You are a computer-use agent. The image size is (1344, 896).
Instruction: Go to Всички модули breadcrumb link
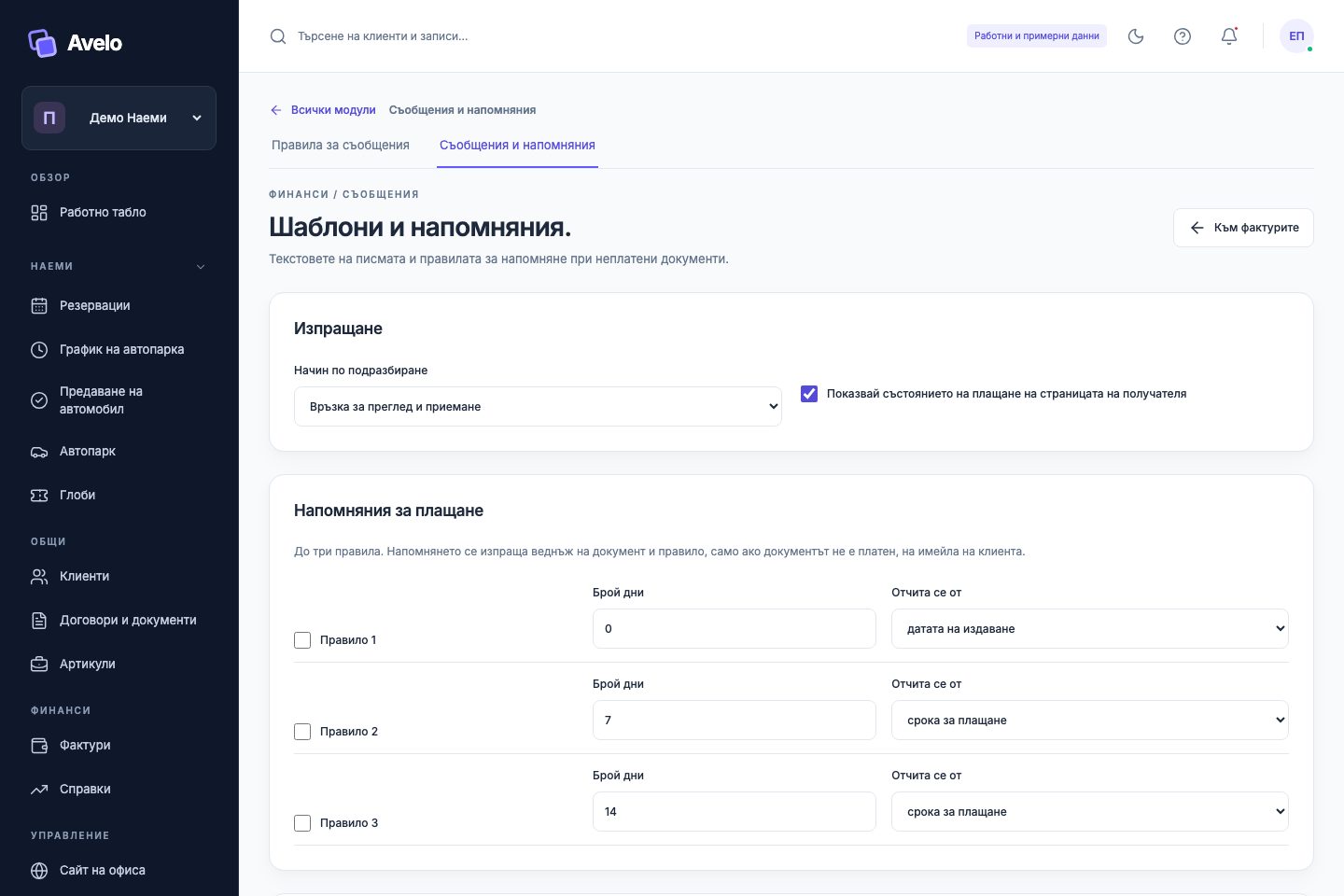333,110
